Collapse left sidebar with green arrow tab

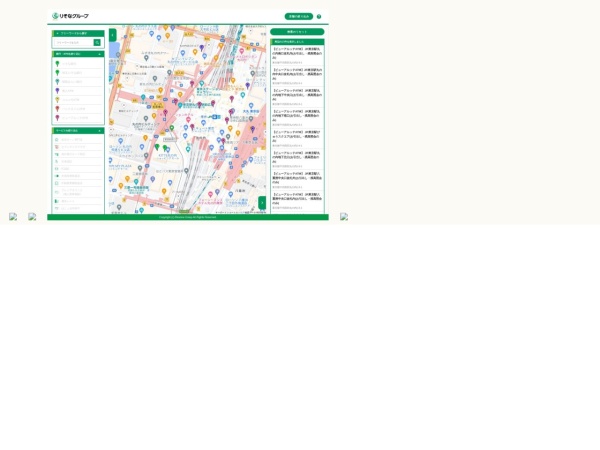pyautogui.click(x=112, y=35)
